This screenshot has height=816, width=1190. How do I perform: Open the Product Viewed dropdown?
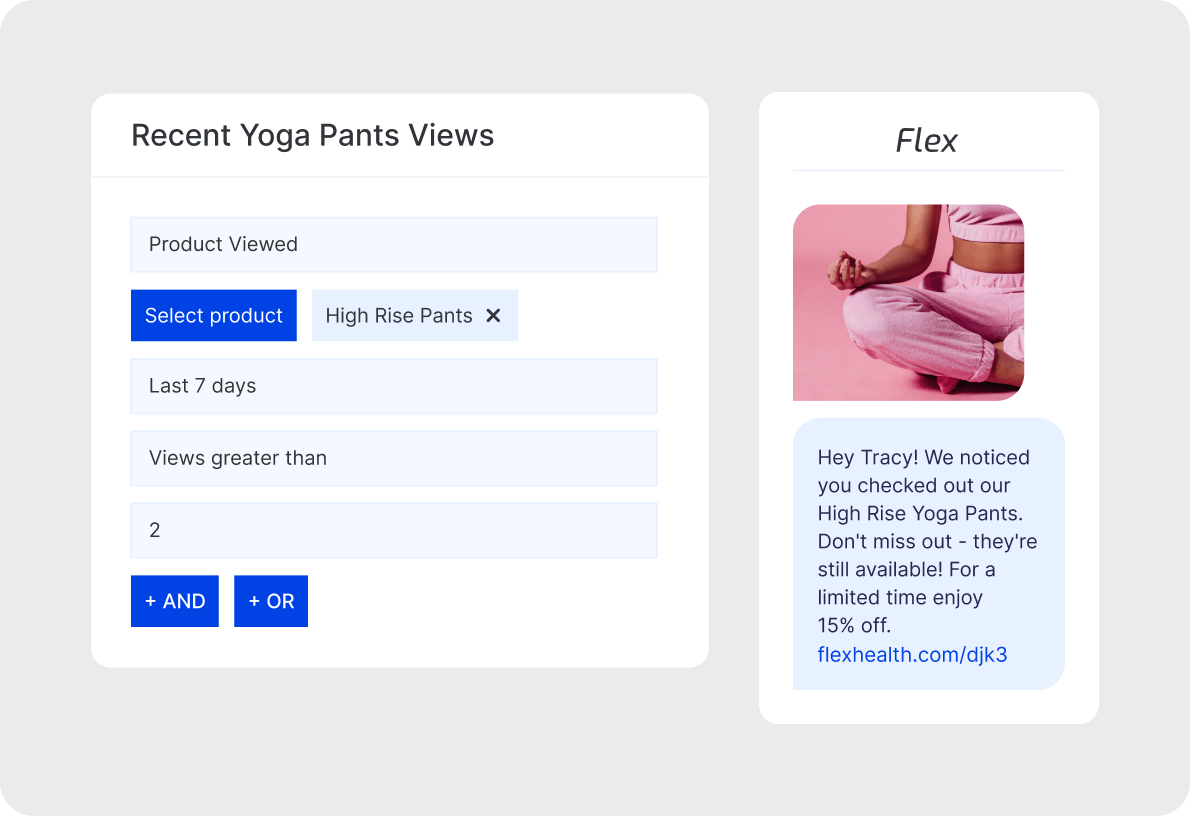394,244
